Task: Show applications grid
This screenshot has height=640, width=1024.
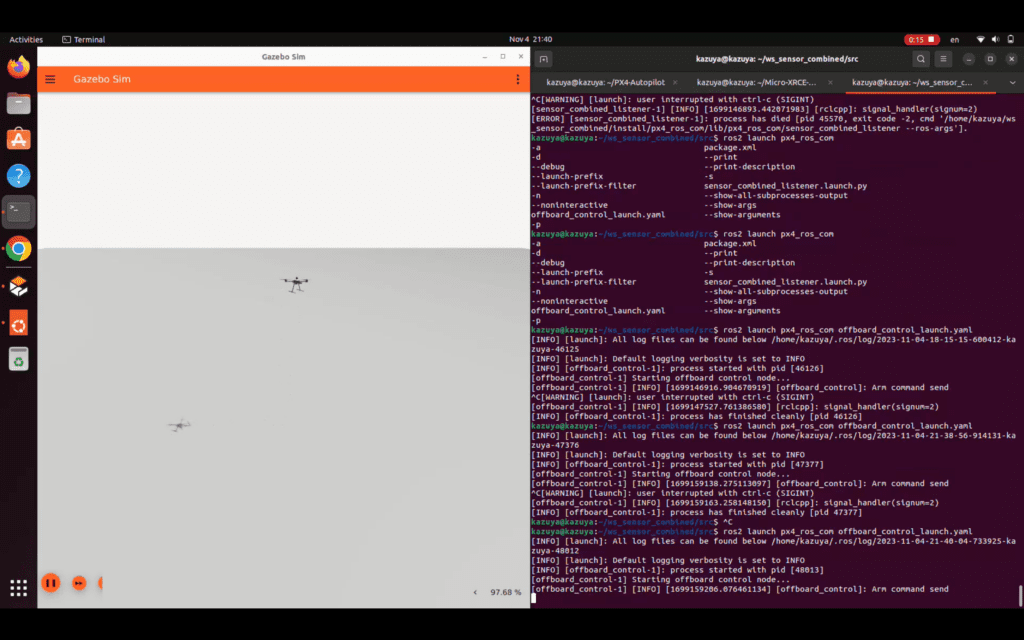Action: point(18,588)
